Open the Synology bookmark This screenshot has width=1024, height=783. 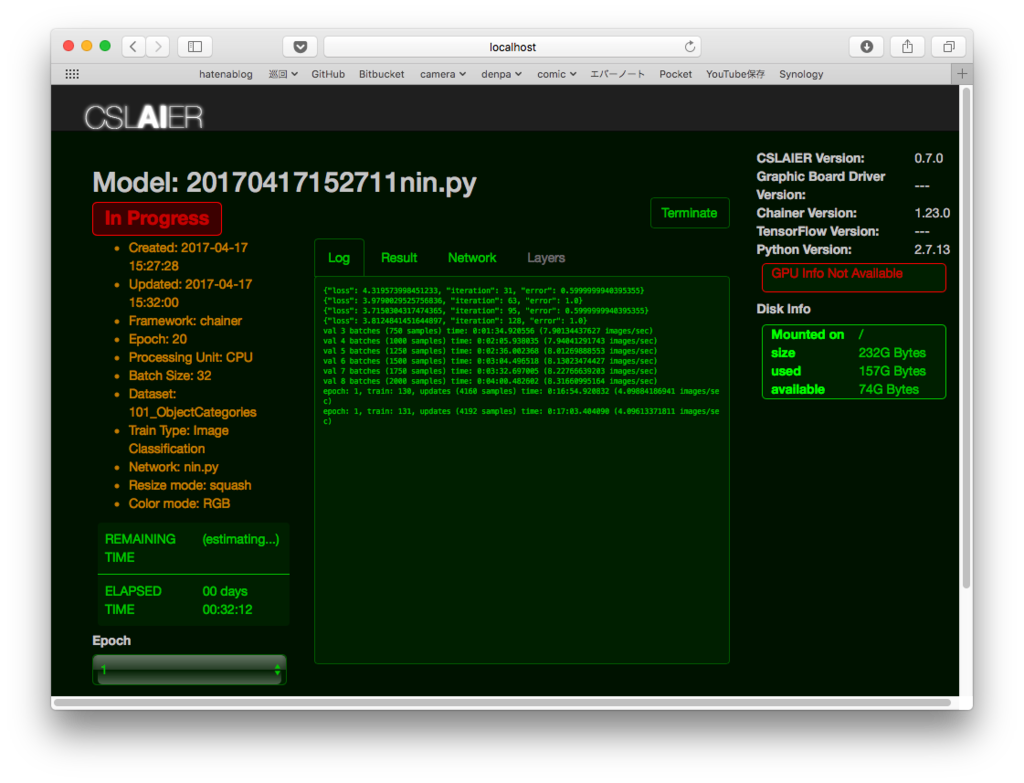(801, 74)
